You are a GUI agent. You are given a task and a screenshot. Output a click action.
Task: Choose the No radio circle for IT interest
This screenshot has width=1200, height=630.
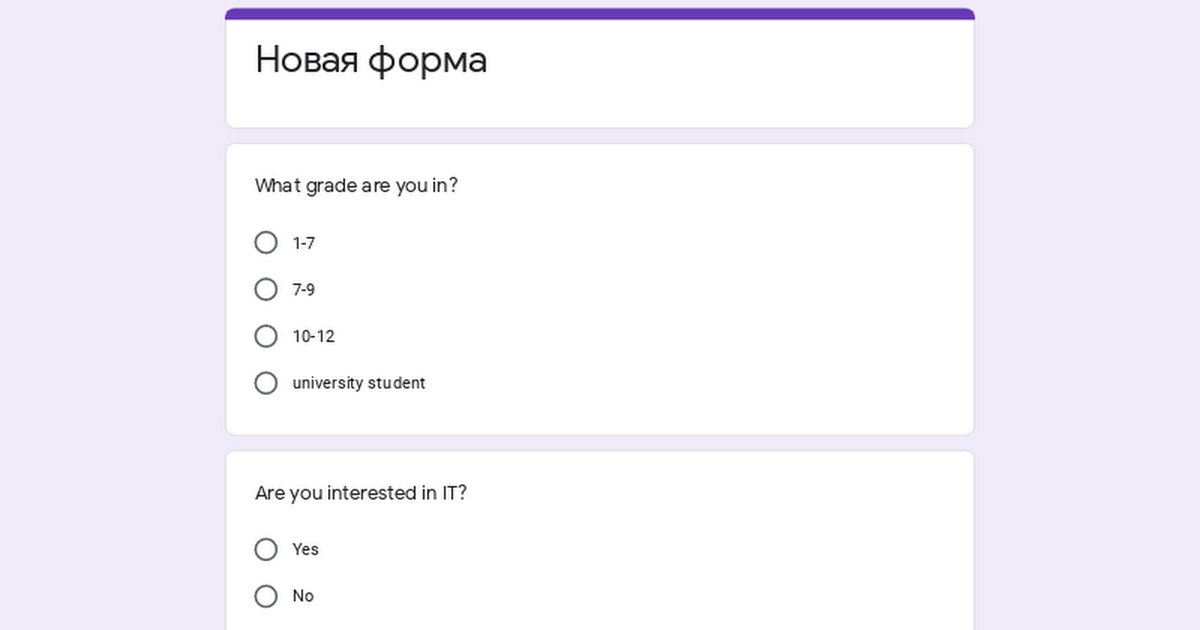click(x=266, y=596)
